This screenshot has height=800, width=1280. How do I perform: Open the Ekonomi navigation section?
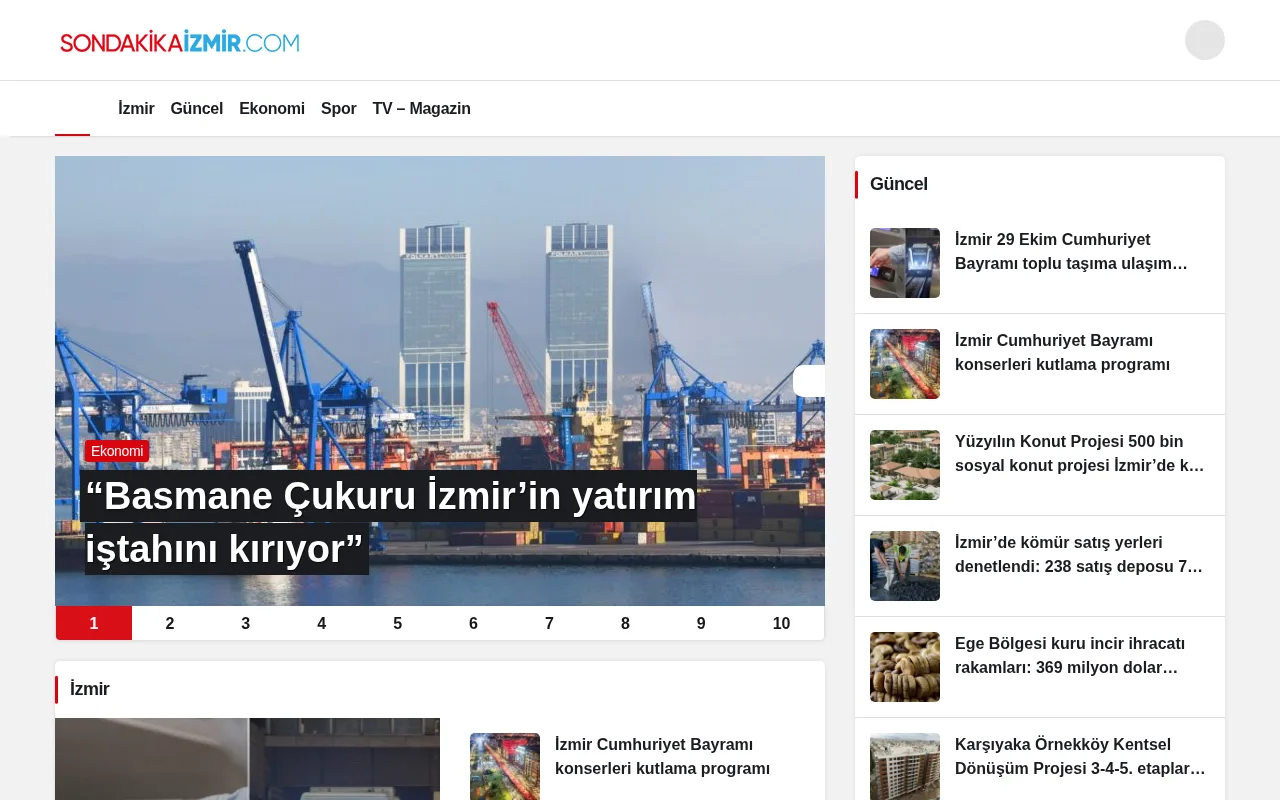(272, 108)
